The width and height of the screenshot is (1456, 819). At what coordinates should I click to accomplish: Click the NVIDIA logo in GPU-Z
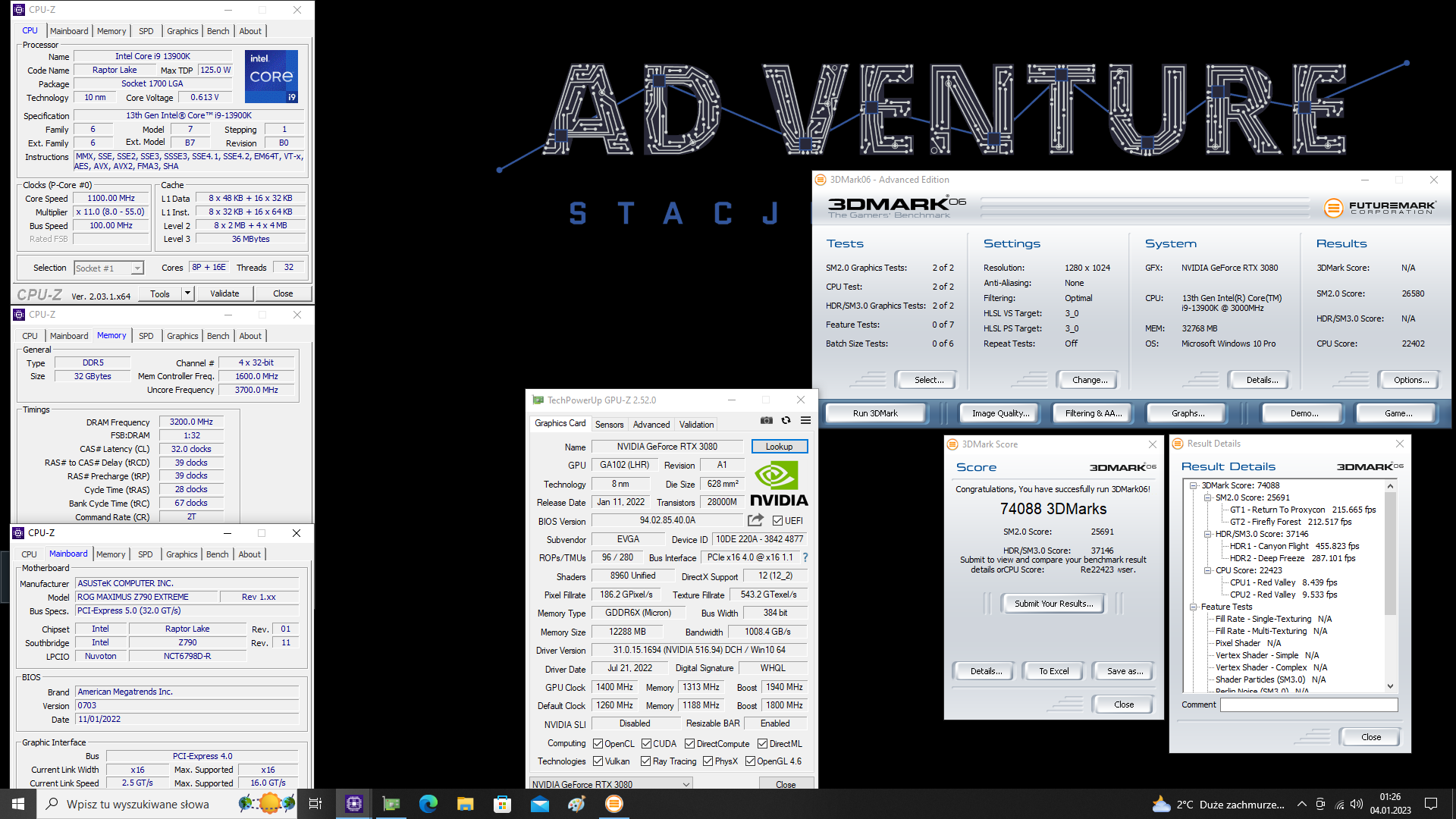779,484
